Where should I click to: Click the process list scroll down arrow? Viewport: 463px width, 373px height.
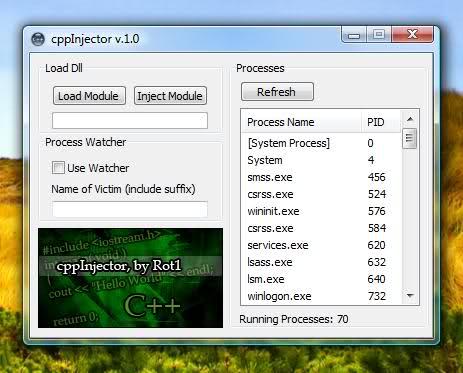pos(410,296)
